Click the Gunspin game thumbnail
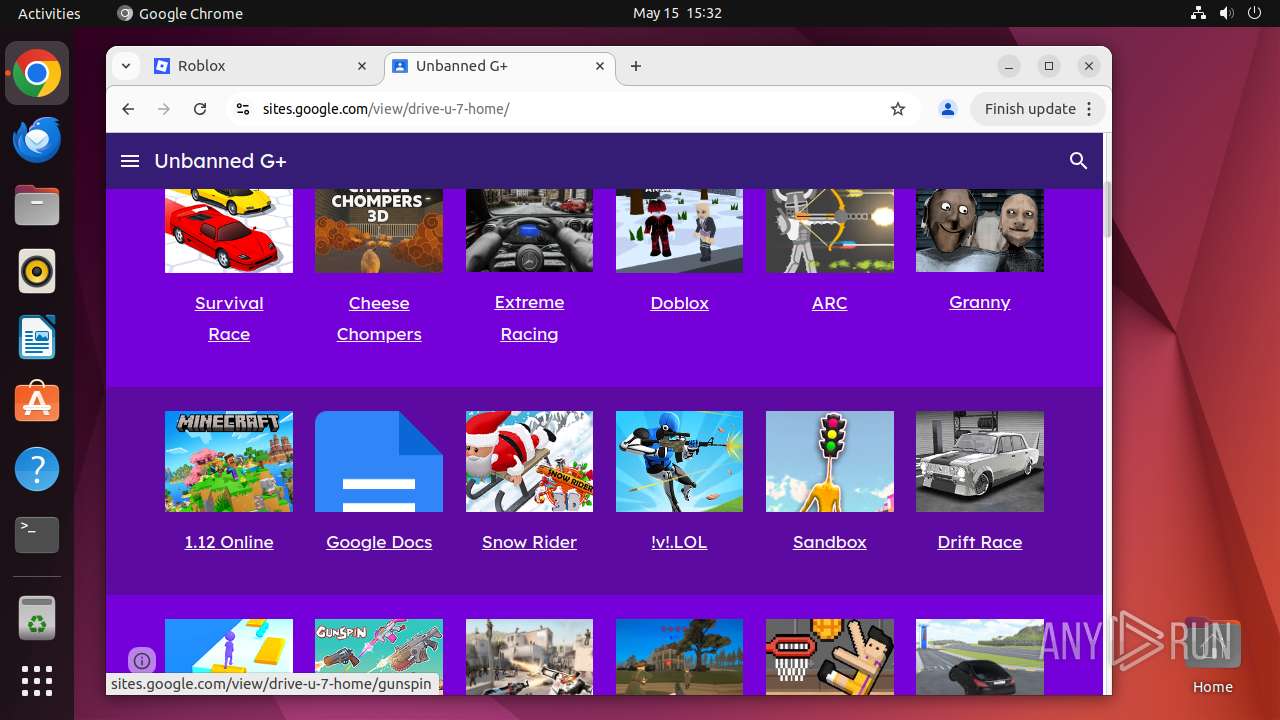The width and height of the screenshot is (1280, 720). point(379,646)
